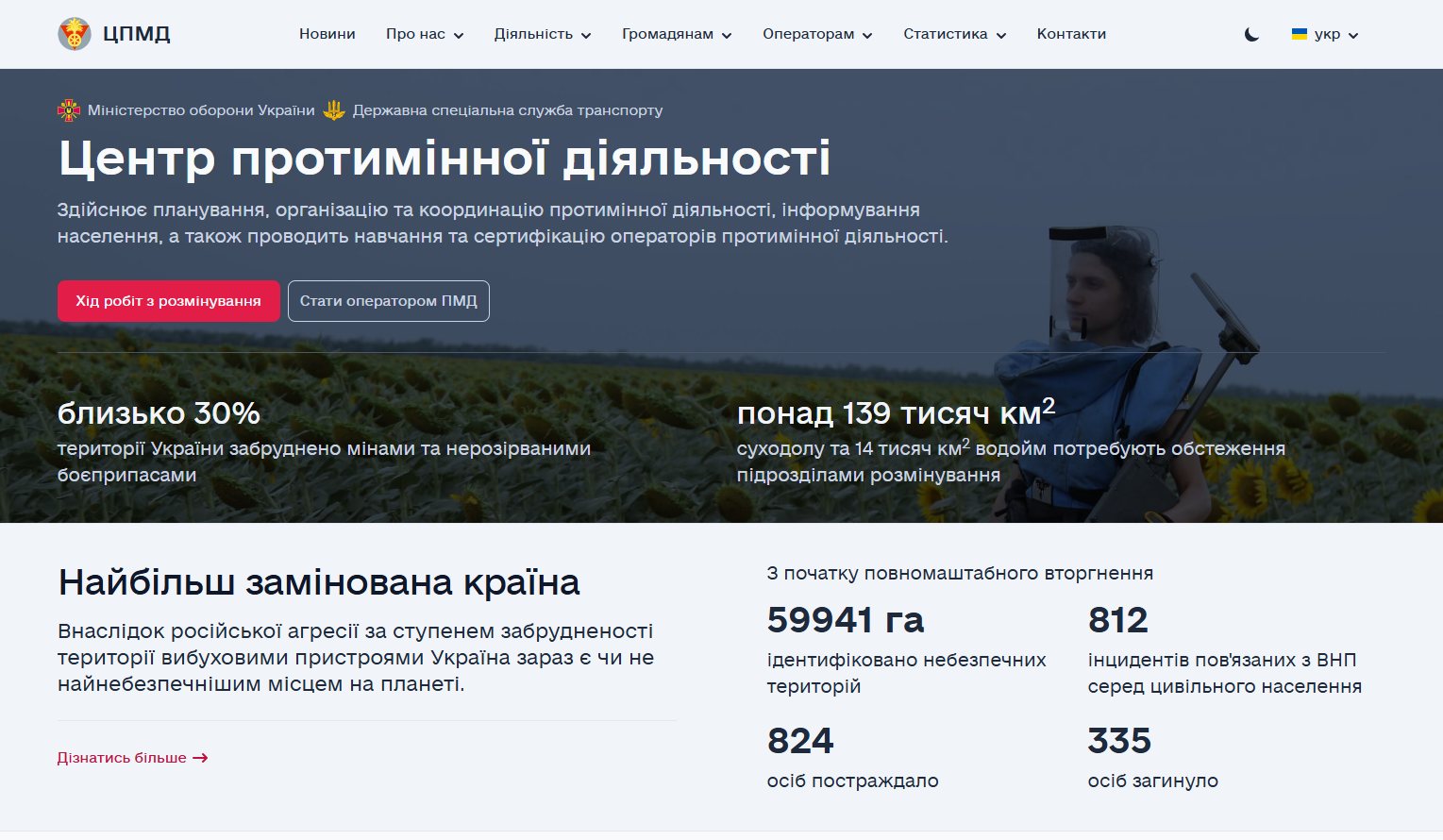Go to the Новини page

click(327, 34)
